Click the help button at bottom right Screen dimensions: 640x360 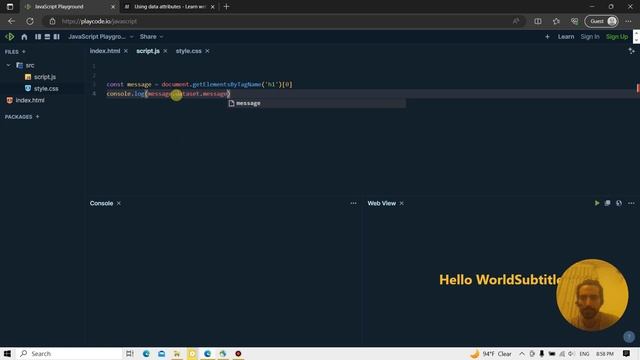(x=629, y=336)
